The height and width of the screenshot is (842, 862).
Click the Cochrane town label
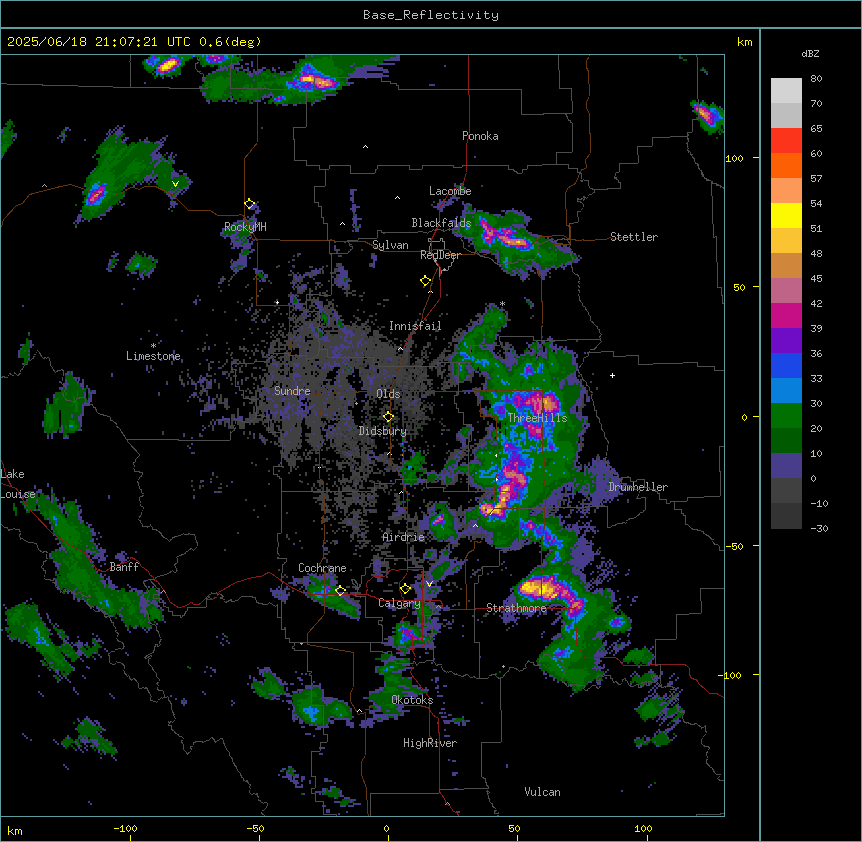coord(322,568)
